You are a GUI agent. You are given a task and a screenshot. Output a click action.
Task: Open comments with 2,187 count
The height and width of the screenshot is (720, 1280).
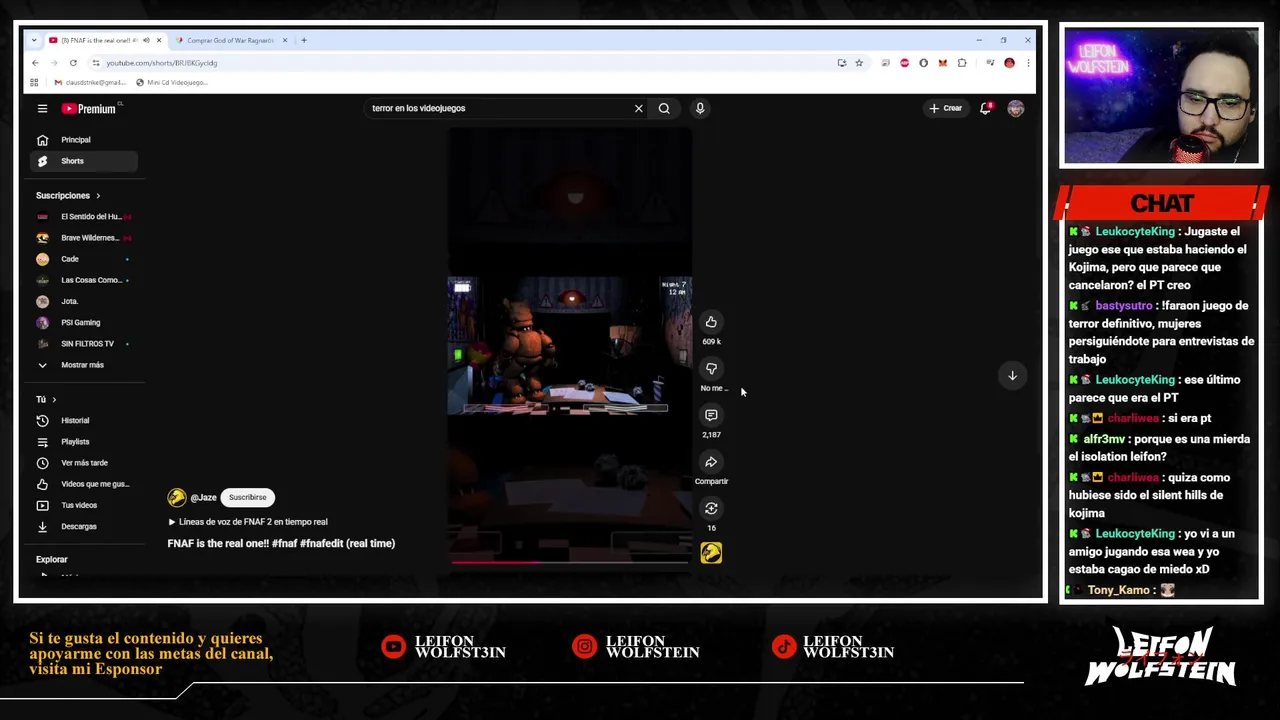point(711,415)
